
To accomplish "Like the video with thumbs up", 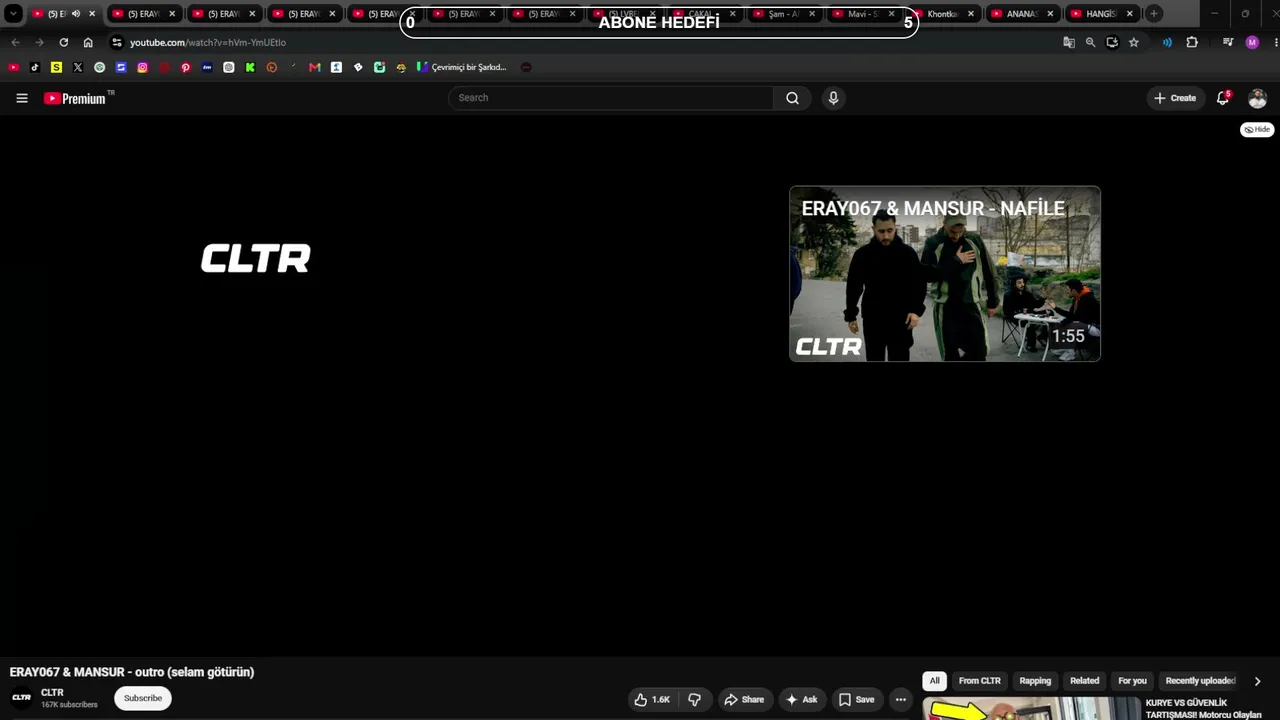I will click(x=651, y=700).
